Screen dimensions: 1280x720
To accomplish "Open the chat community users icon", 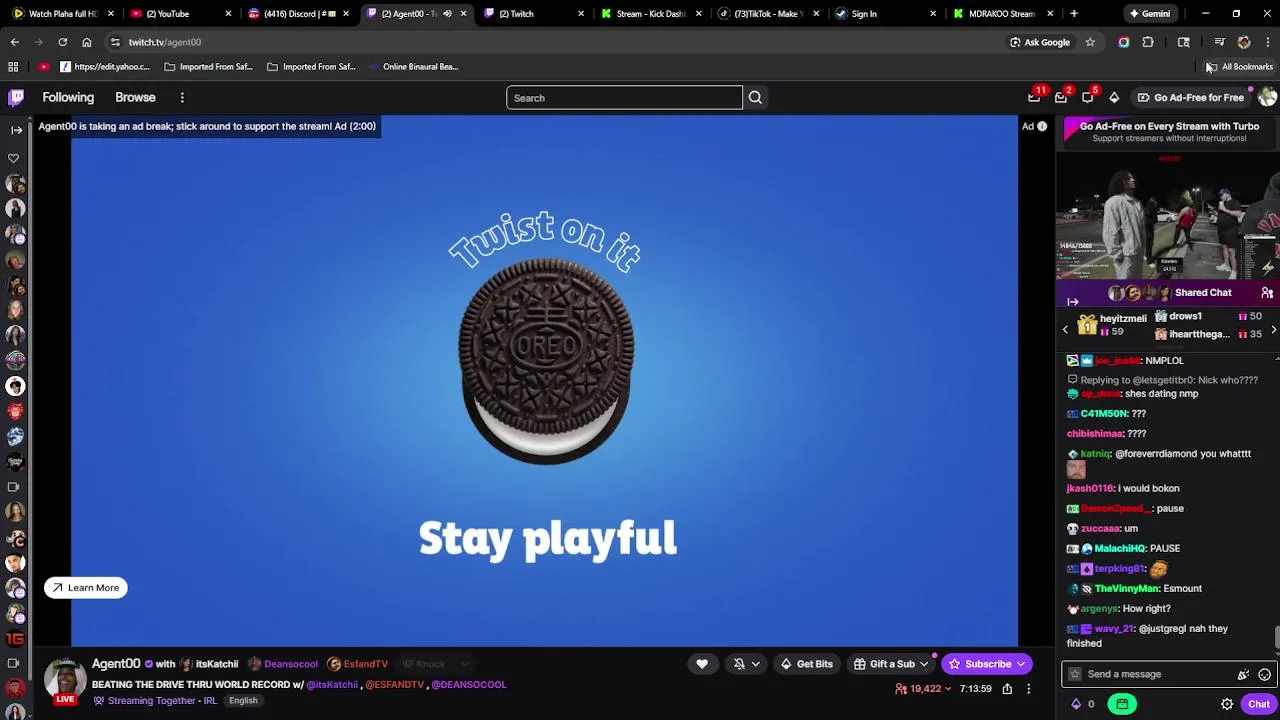I will point(1267,293).
